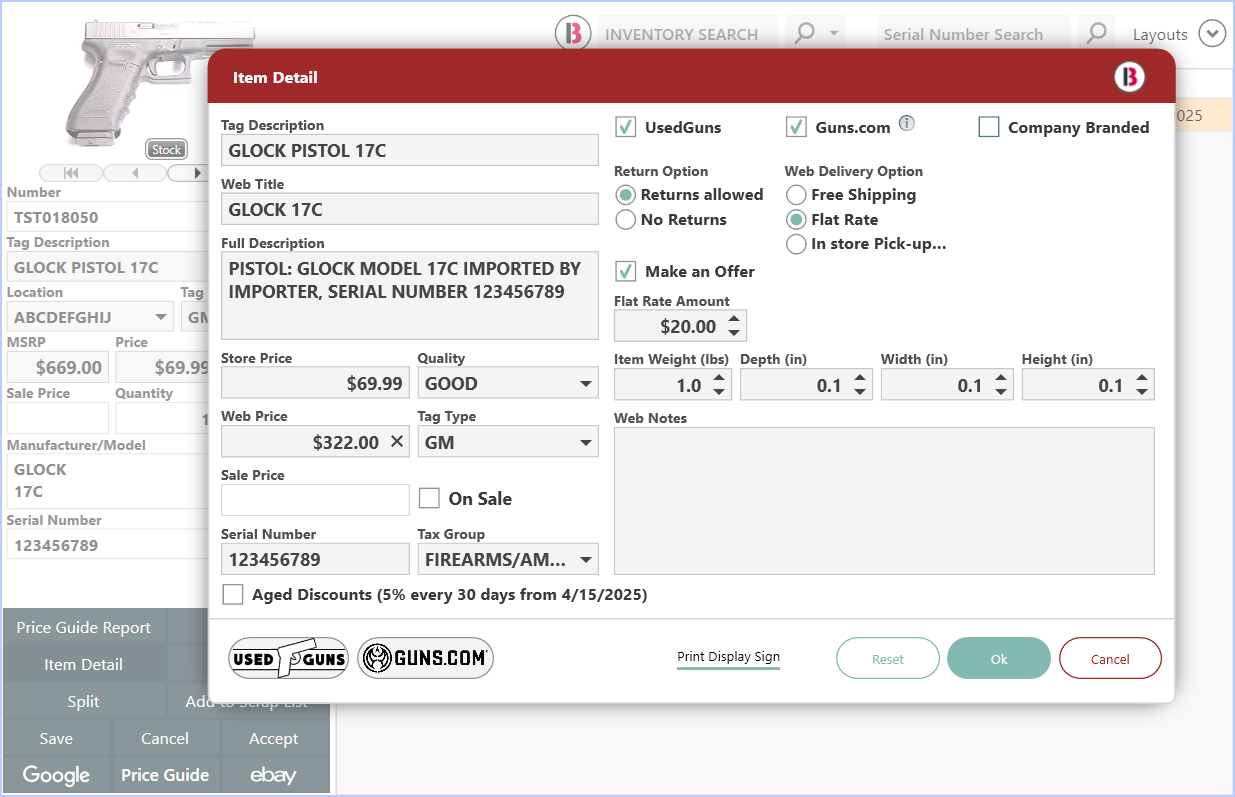Click the Save button

pos(56,739)
